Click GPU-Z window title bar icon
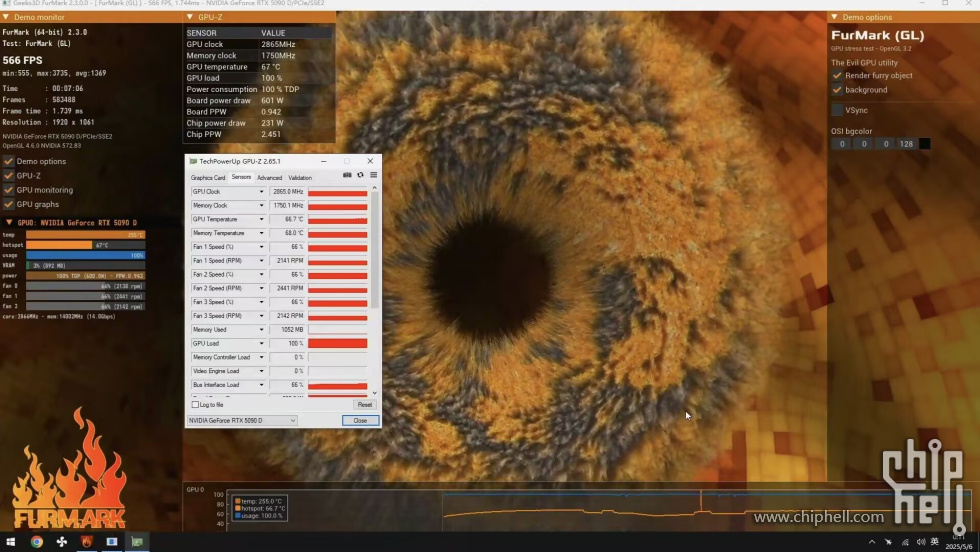The width and height of the screenshot is (980, 552). [x=193, y=161]
